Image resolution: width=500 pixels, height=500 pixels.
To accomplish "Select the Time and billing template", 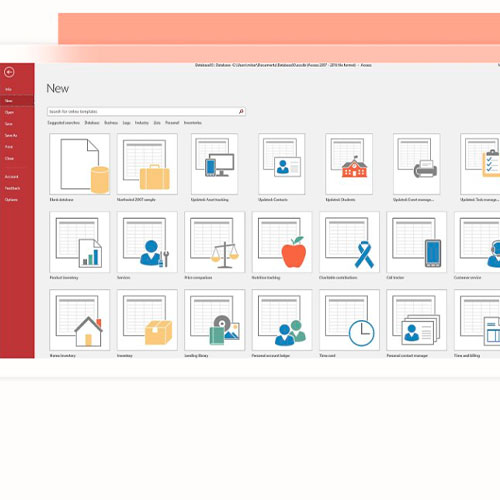I will pyautogui.click(x=477, y=320).
